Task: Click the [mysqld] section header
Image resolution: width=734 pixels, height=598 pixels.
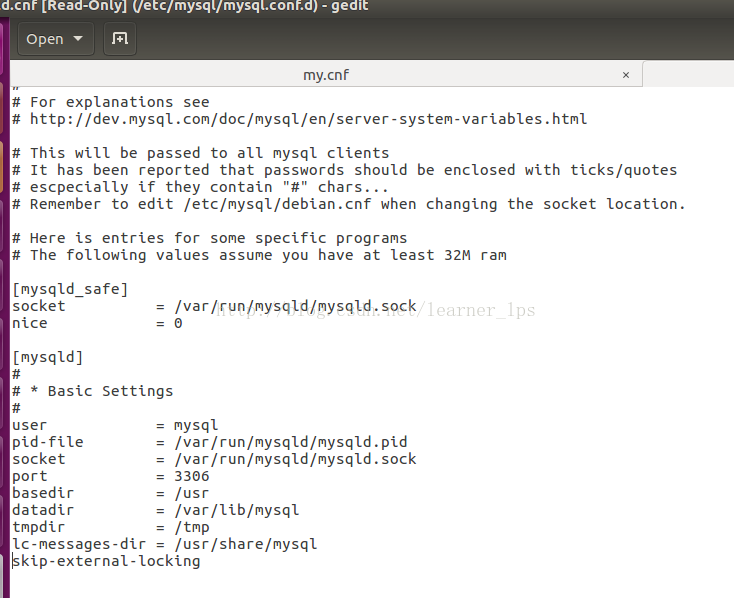Action: click(x=48, y=357)
